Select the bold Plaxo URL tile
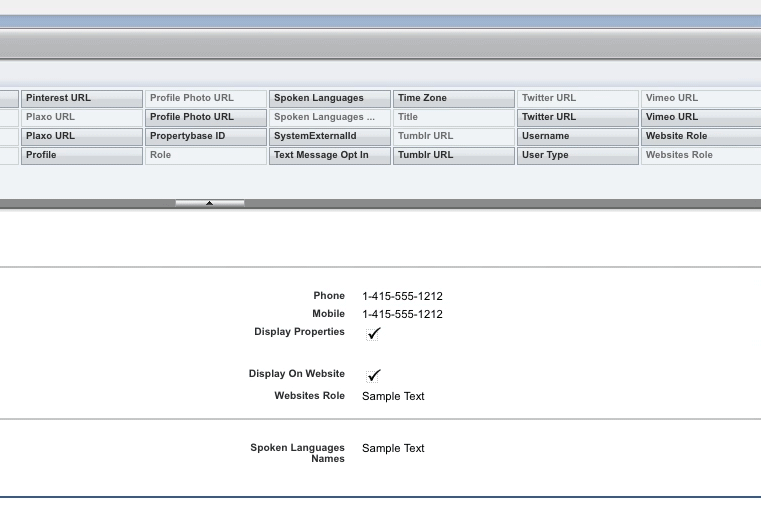Viewport: 761px width, 517px height. point(82,136)
